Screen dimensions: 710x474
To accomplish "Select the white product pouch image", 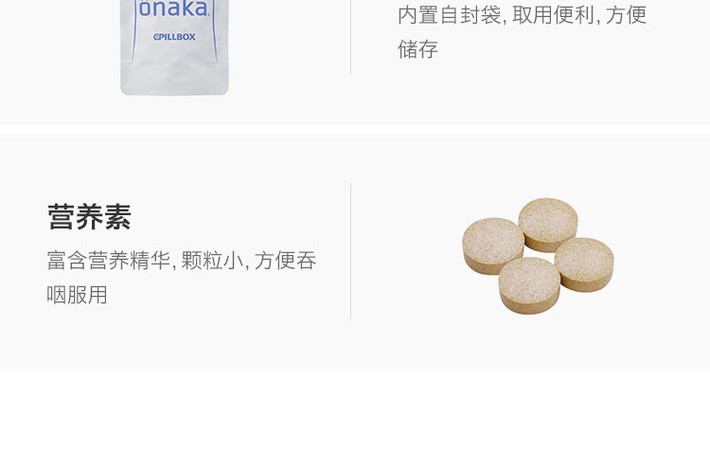I will click(174, 47).
